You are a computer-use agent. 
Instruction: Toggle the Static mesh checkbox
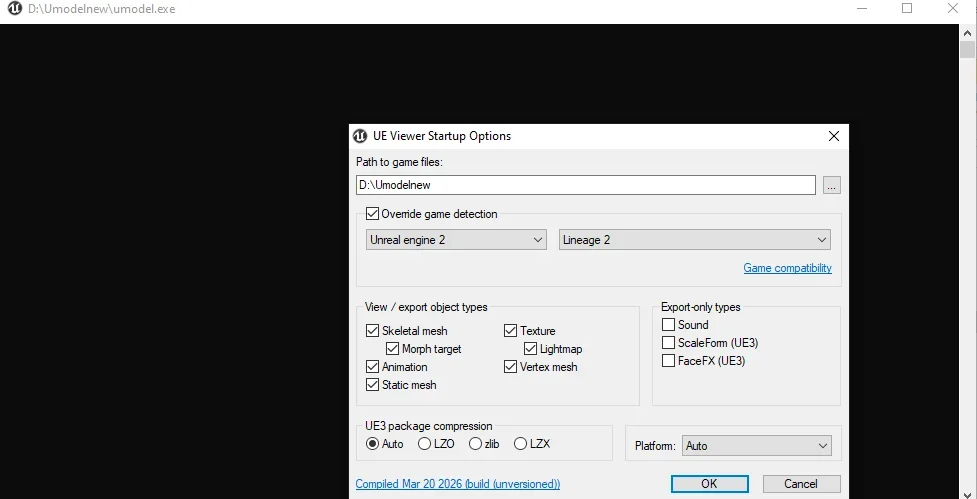373,385
